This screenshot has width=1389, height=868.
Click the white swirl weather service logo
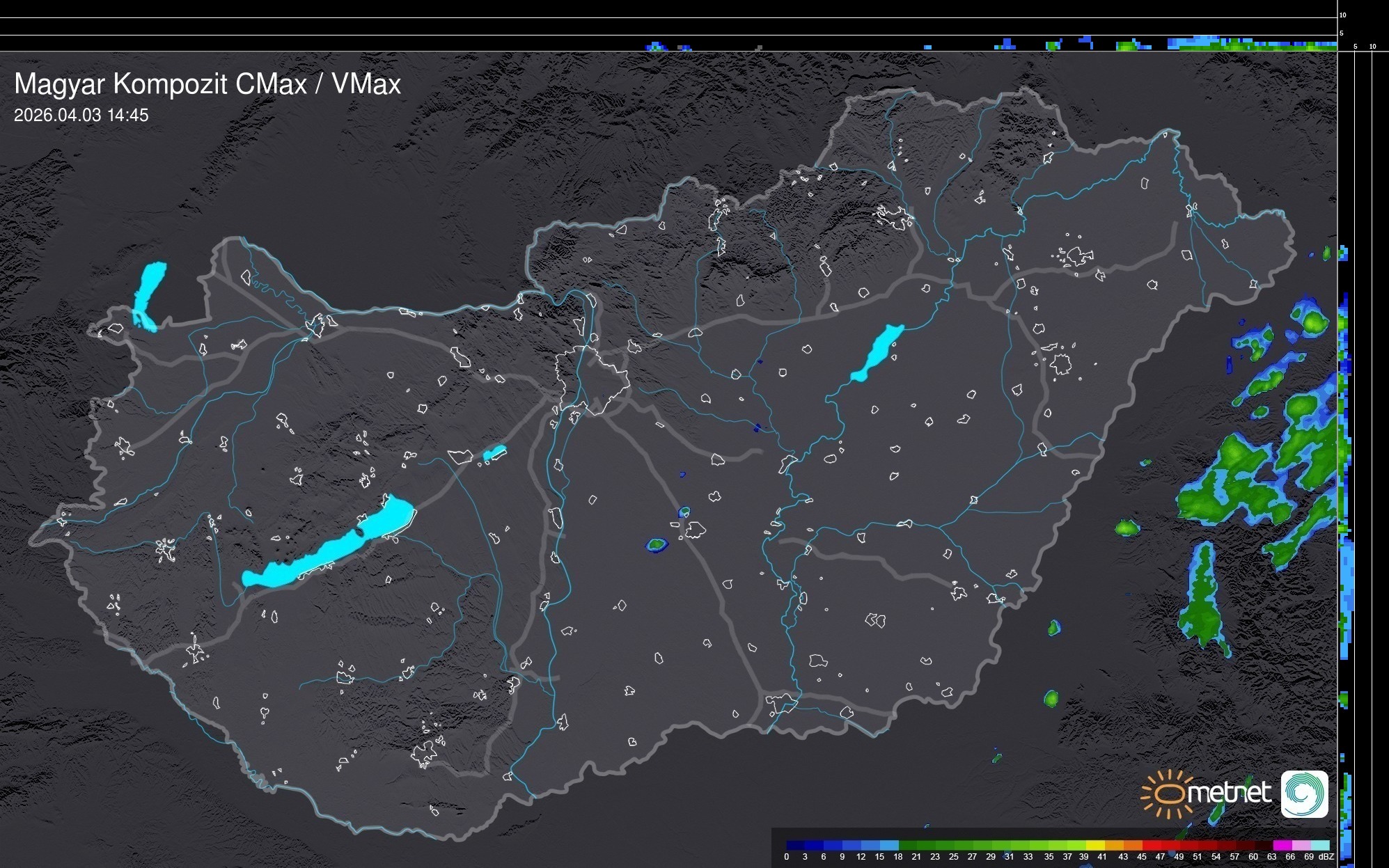coord(1304,794)
